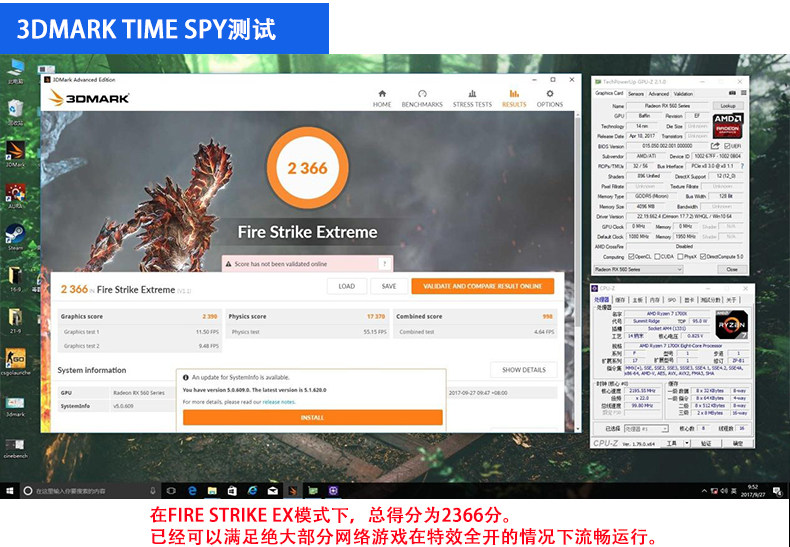Click the 3DMark results vertical scrollbar
This screenshot has width=790, height=547.
click(x=577, y=272)
